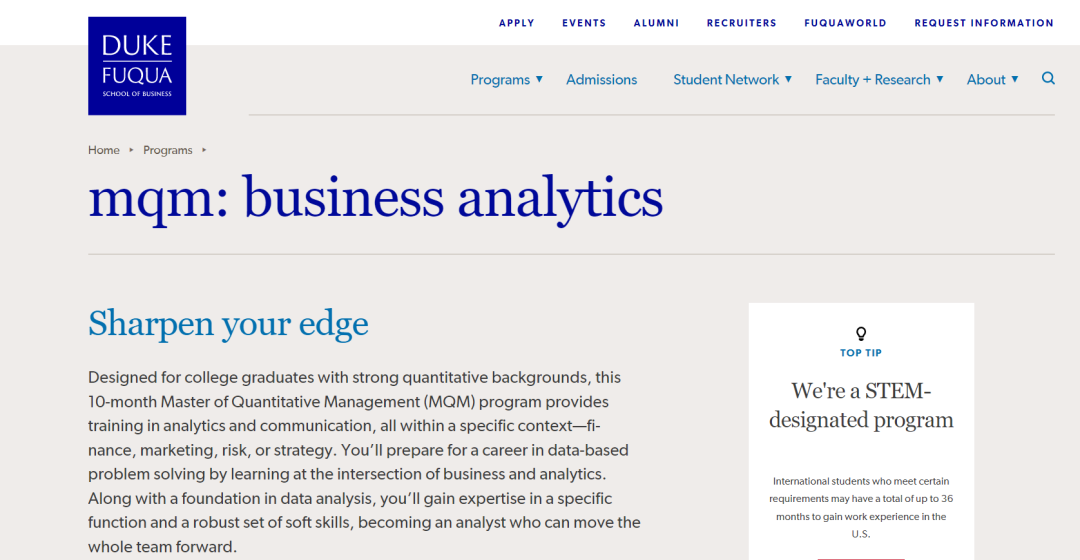Screen dimensions: 1080x560
Task: Click the STEM-designated program heading
Action: [x=861, y=405]
